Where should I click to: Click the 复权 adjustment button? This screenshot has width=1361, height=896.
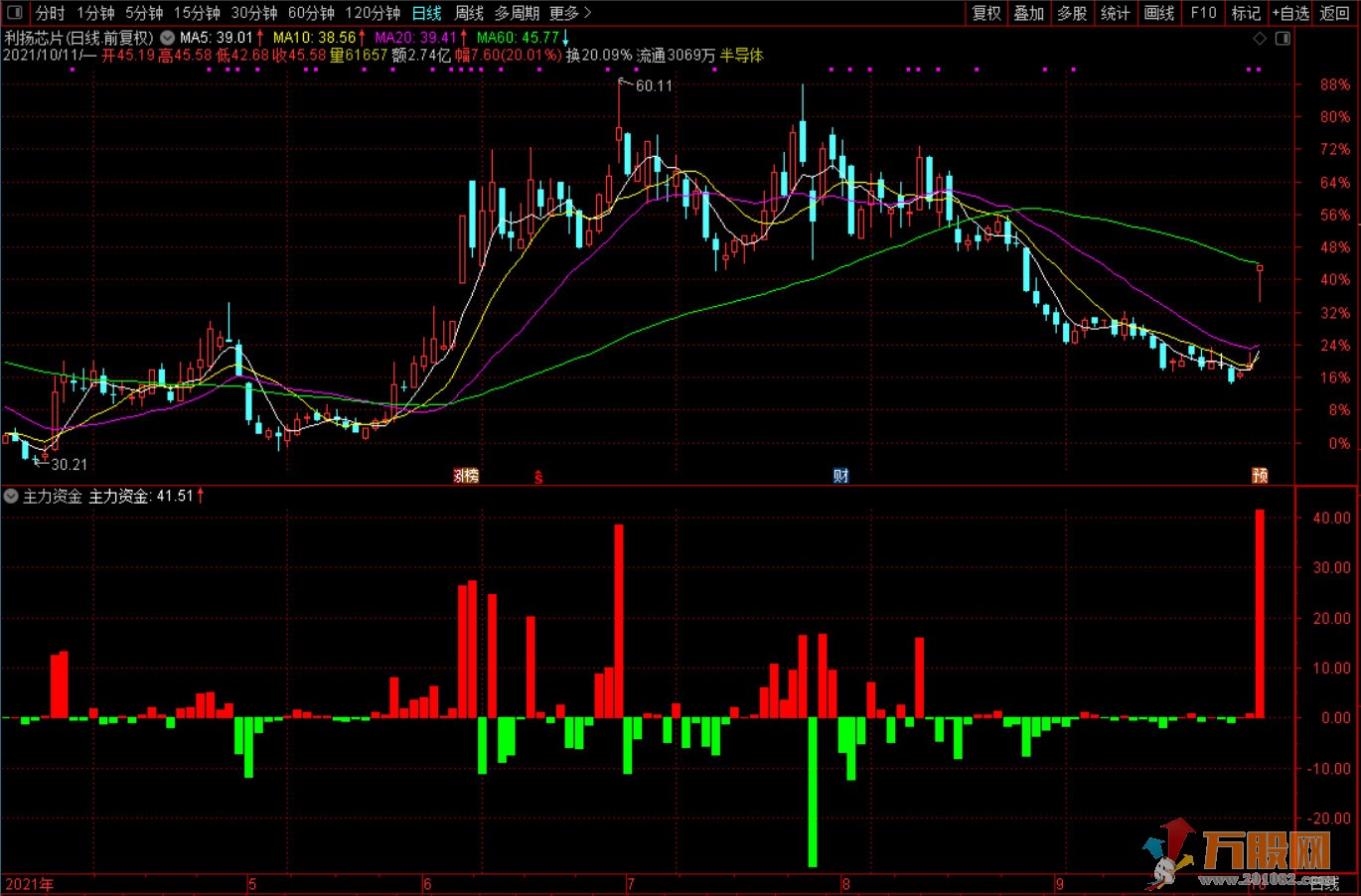point(986,13)
